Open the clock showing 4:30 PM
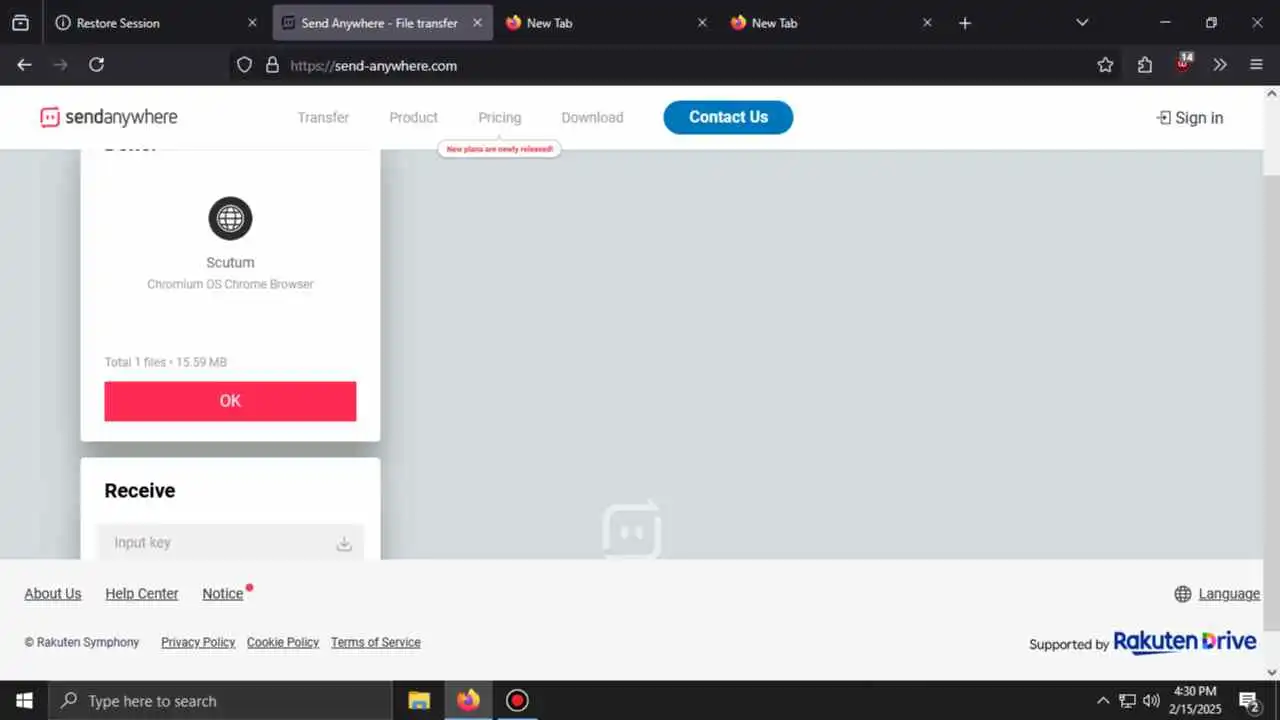The image size is (1280, 720). (x=1193, y=700)
